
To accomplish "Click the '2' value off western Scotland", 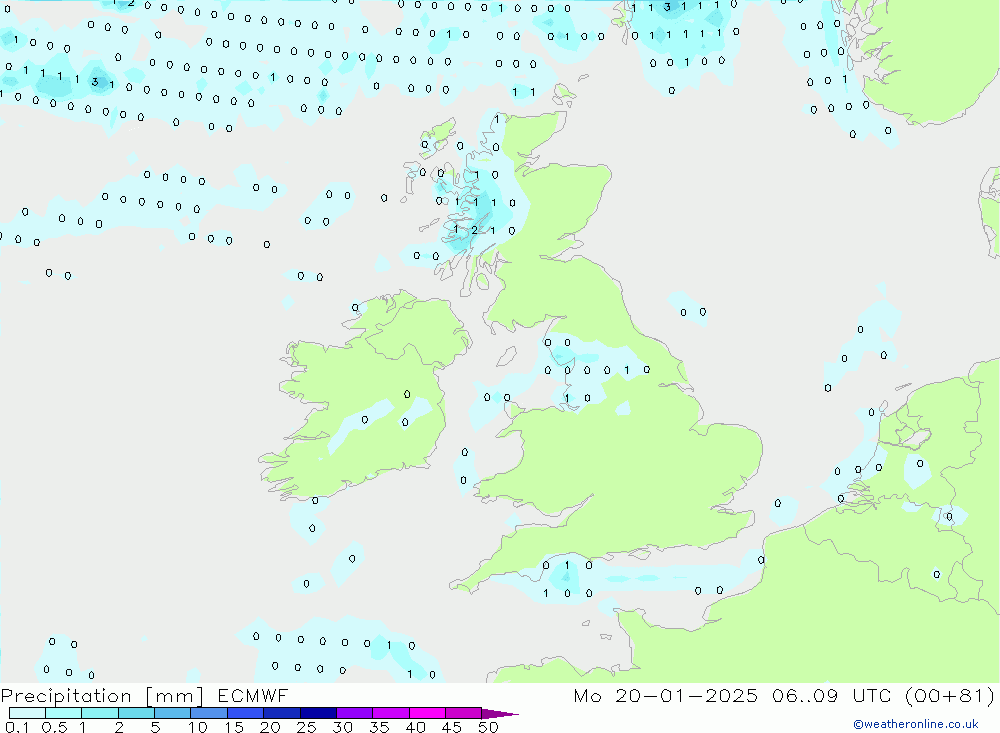I will point(474,230).
